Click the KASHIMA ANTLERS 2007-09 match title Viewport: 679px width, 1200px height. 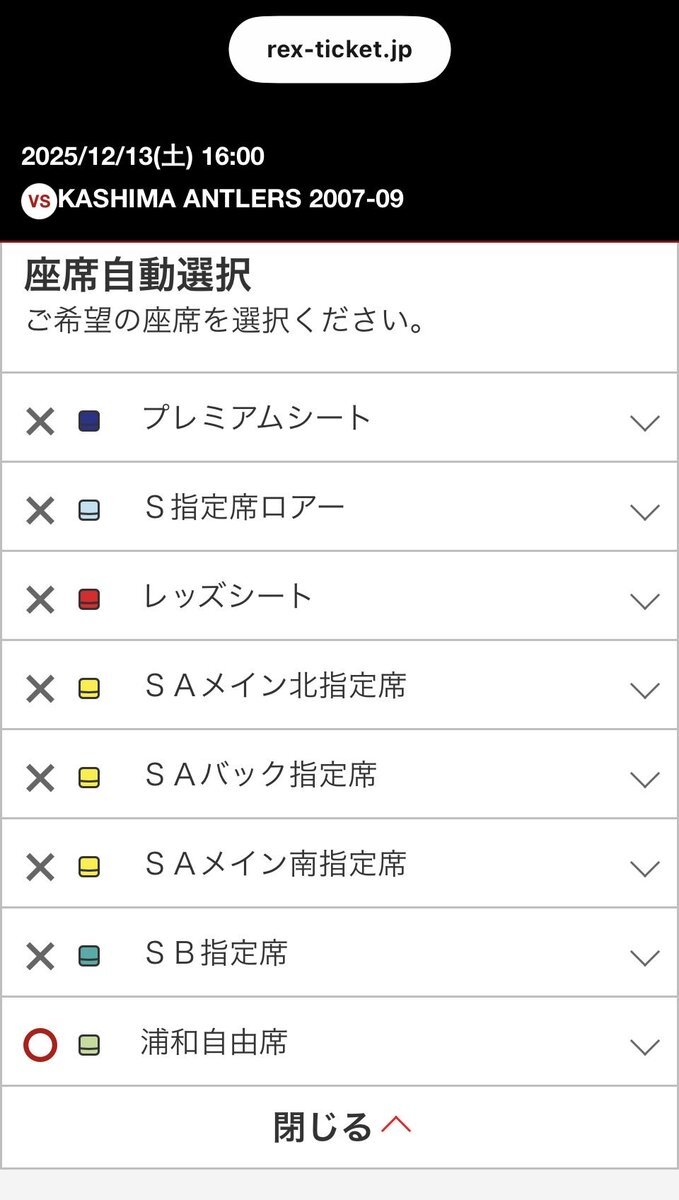tap(231, 198)
